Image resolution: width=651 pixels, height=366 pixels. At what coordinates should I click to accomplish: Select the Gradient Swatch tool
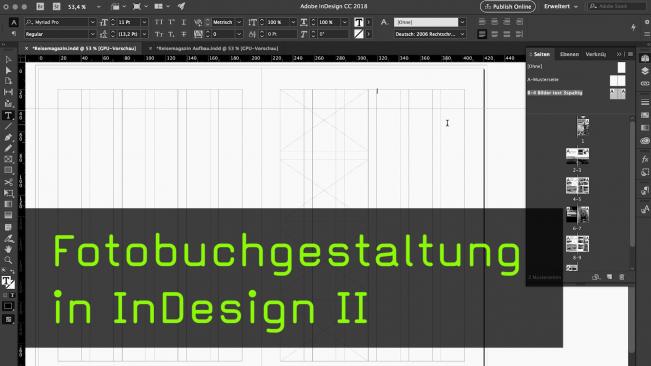(8, 204)
